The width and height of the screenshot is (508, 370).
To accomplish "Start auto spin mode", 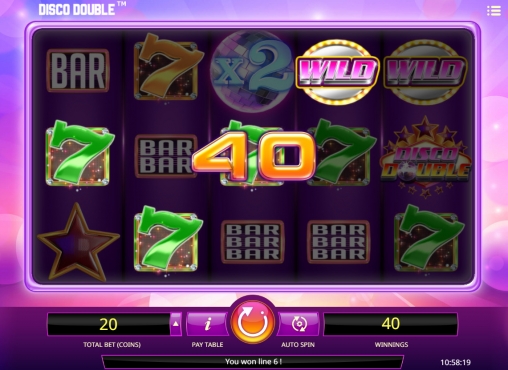I will [298, 324].
